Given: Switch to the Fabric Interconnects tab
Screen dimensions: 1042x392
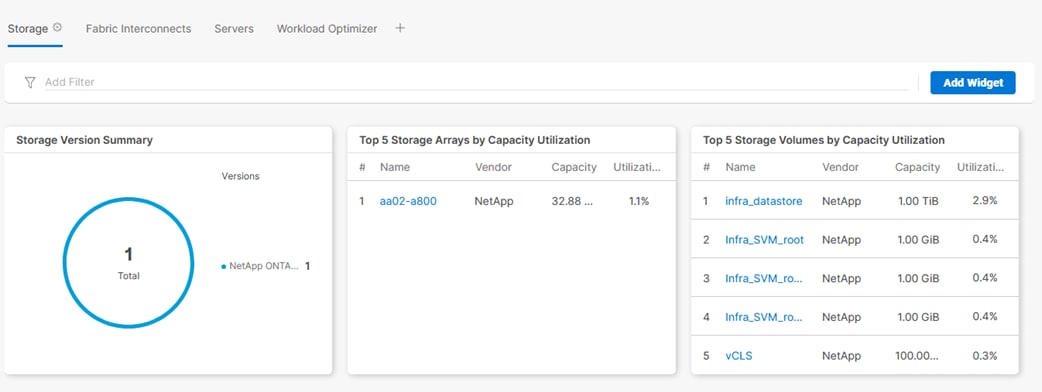Looking at the screenshot, I should 138,29.
